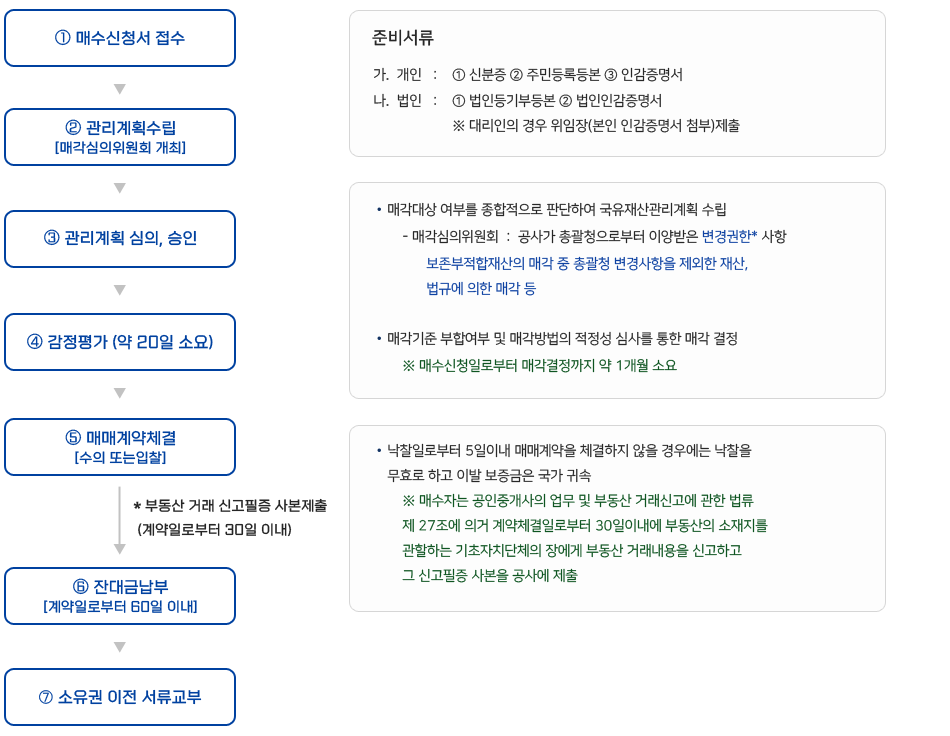
Task: Open the '③ 관리계획 심의, 승인' step
Action: point(120,239)
